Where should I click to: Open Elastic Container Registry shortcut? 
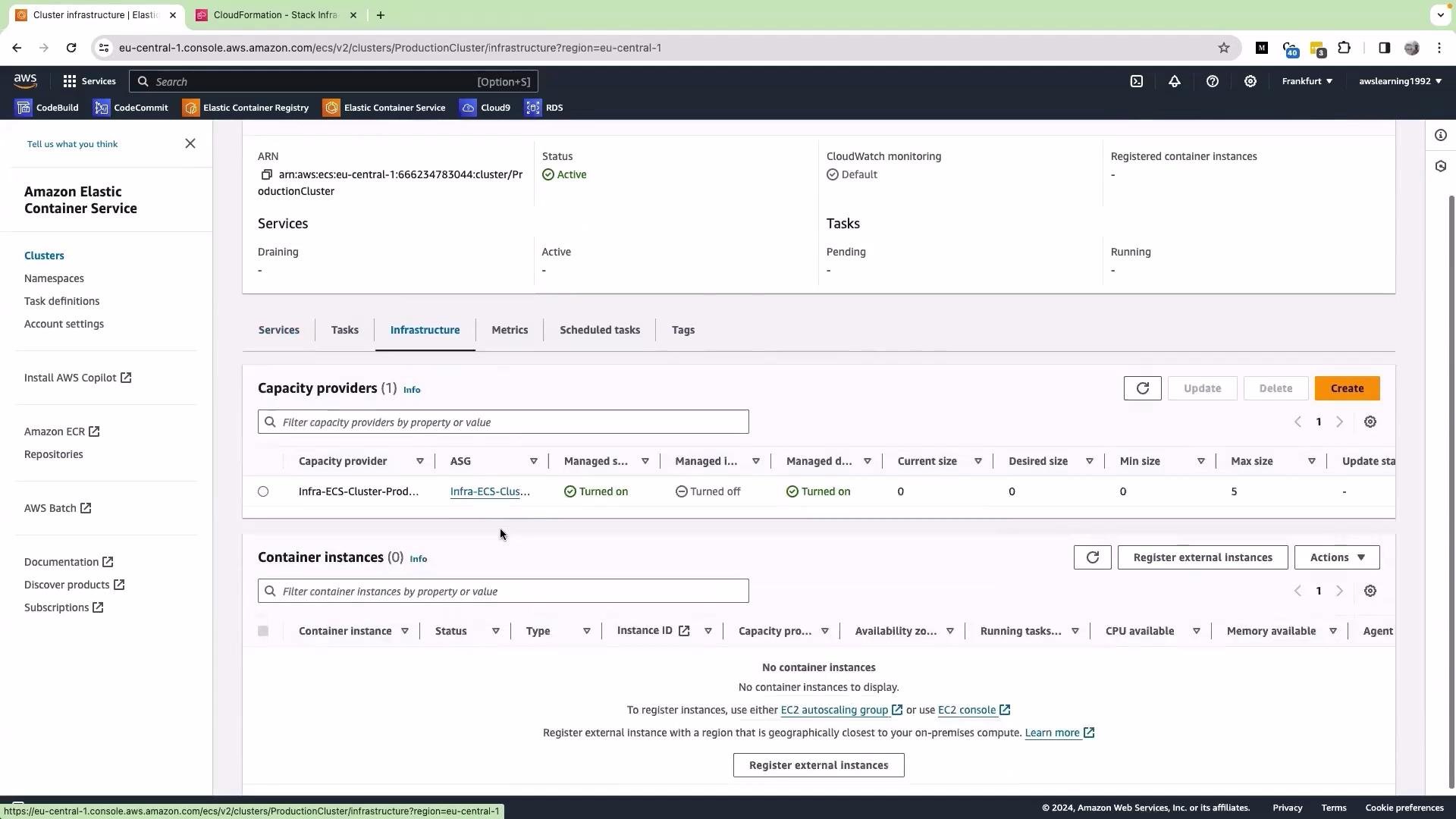point(246,108)
